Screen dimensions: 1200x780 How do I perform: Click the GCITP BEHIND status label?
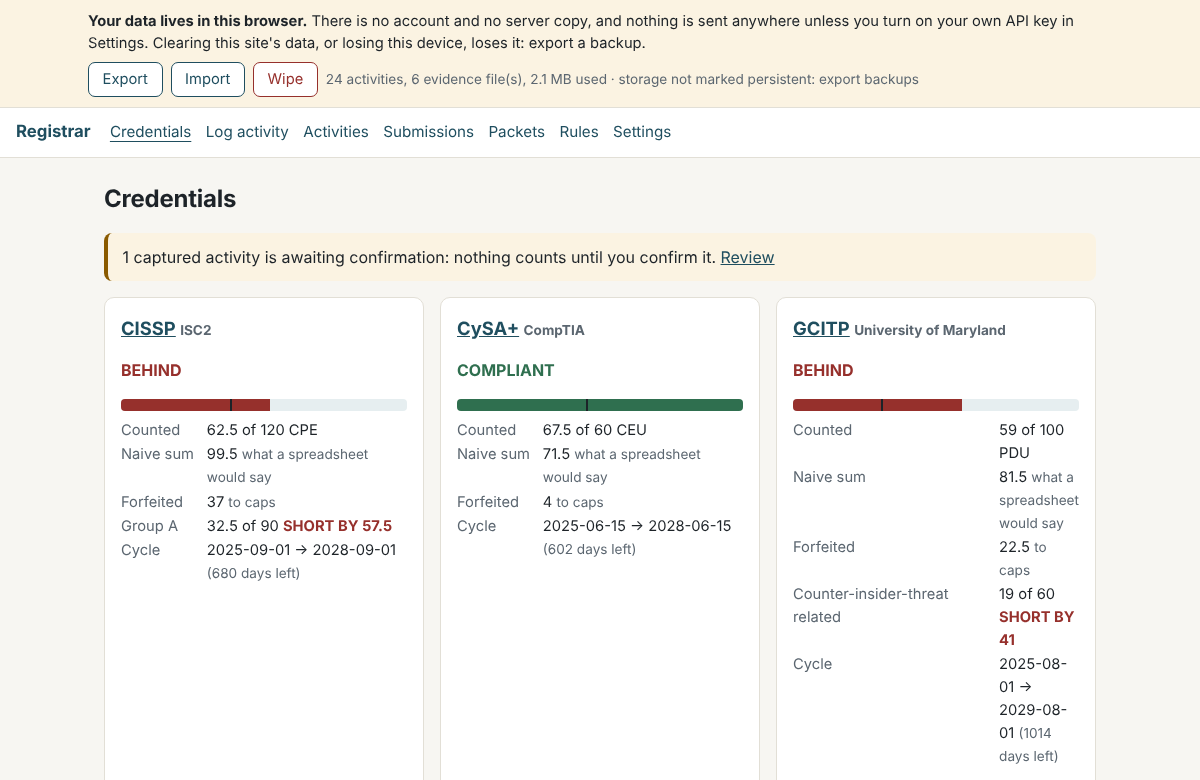tap(823, 370)
